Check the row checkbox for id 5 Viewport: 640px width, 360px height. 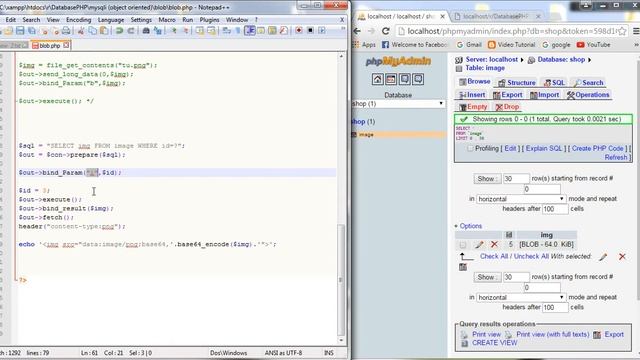pos(462,245)
